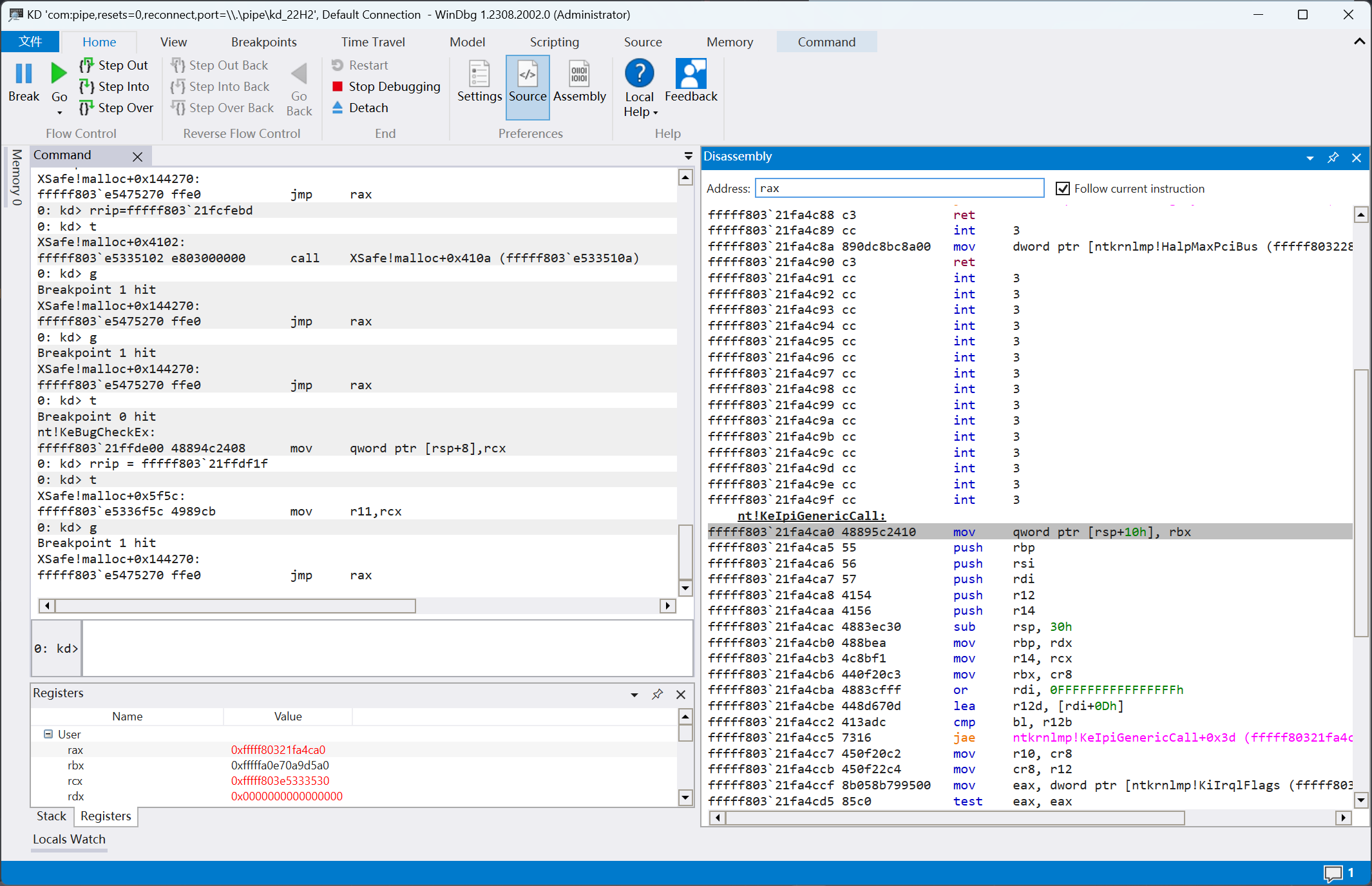Screen dimensions: 1372x886
Task: Click Command window scroll up arrow
Action: [x=685, y=177]
